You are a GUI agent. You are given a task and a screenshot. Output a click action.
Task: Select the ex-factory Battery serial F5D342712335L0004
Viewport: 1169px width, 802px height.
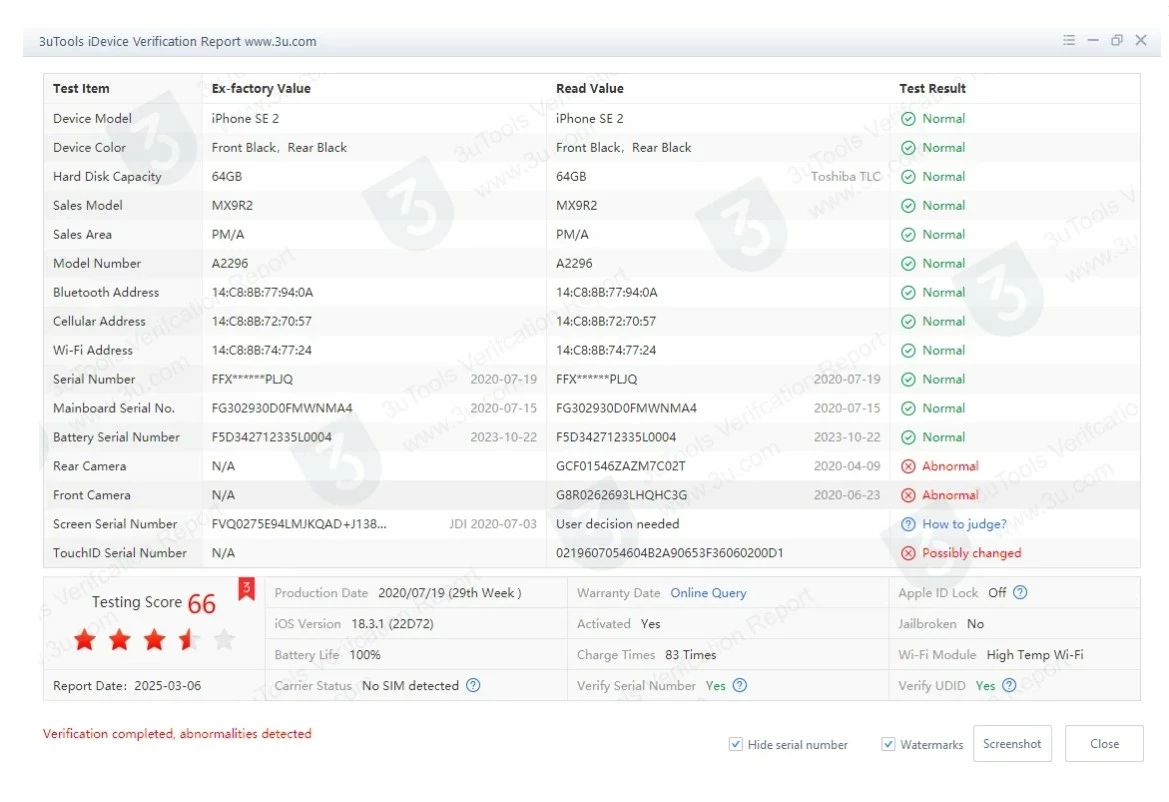point(271,438)
